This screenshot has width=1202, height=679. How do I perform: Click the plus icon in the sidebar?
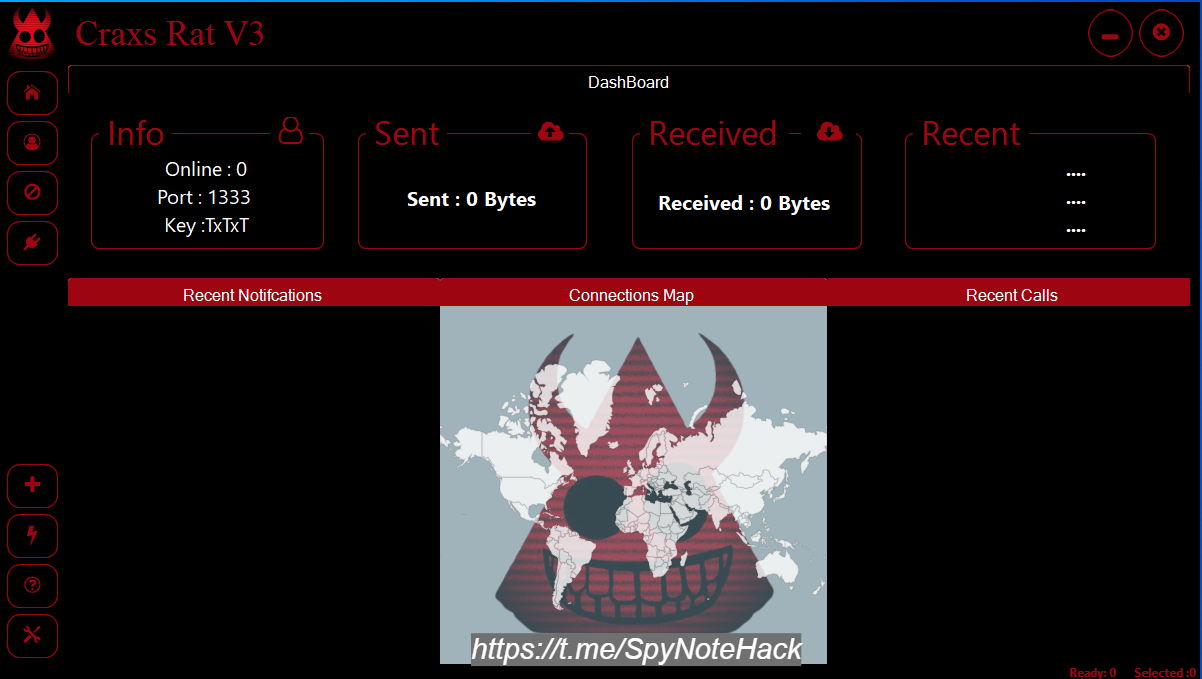click(x=32, y=485)
